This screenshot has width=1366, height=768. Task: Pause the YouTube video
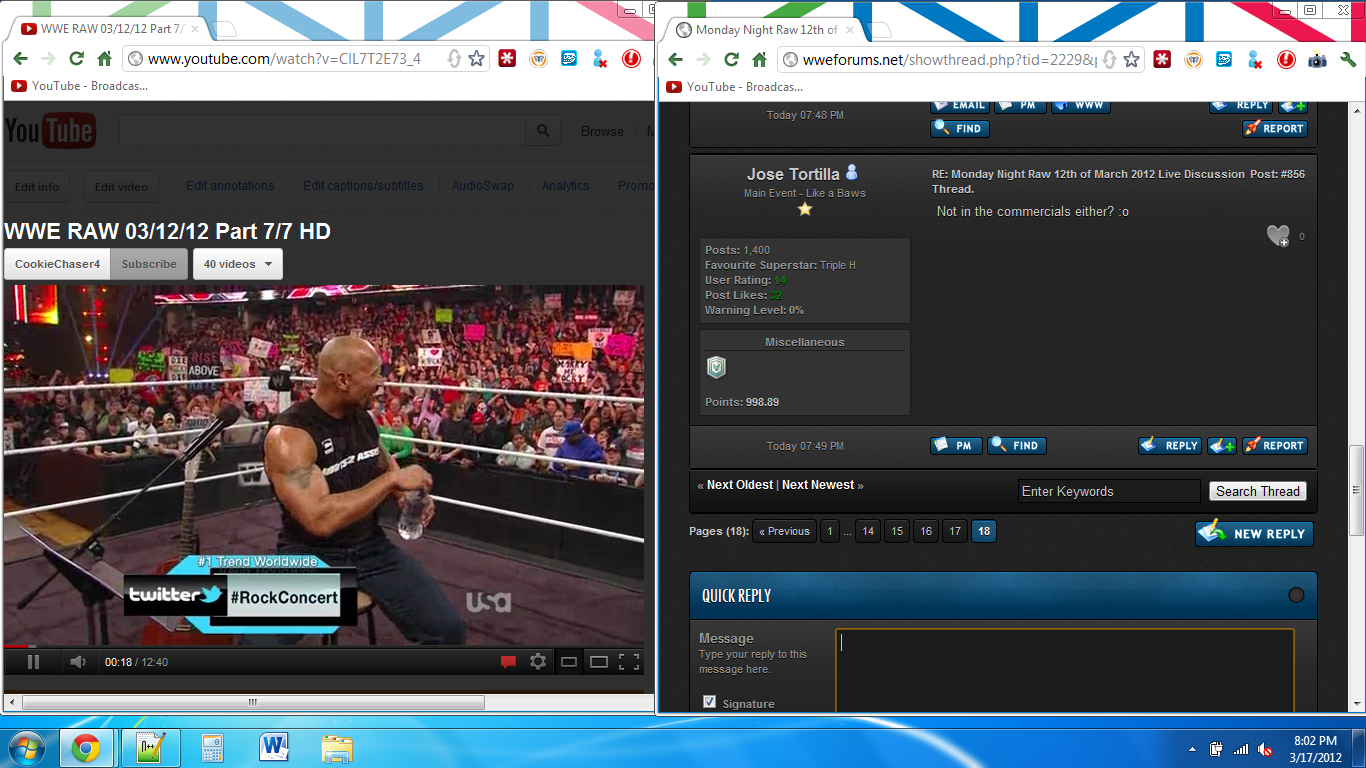click(x=33, y=661)
